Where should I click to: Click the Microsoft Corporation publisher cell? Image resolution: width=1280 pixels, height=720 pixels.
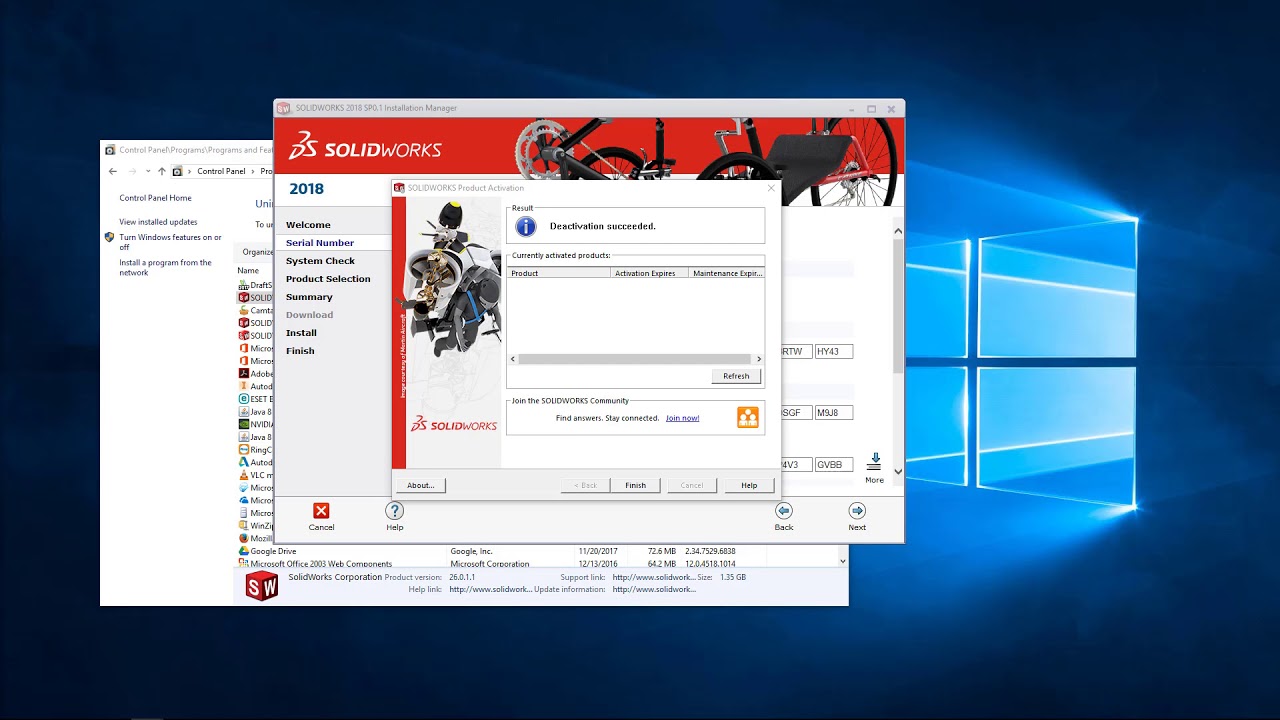[490, 564]
